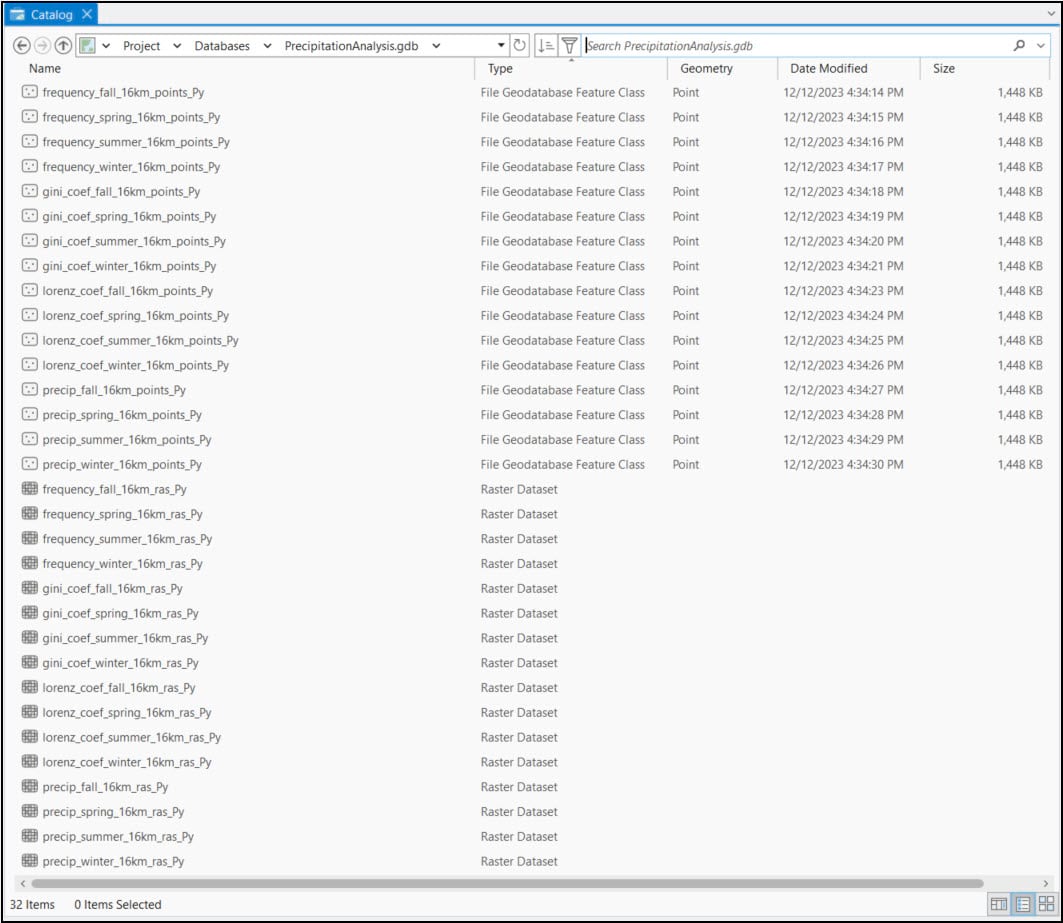1063x923 pixels.
Task: Sort by the Name column header
Action: [45, 68]
